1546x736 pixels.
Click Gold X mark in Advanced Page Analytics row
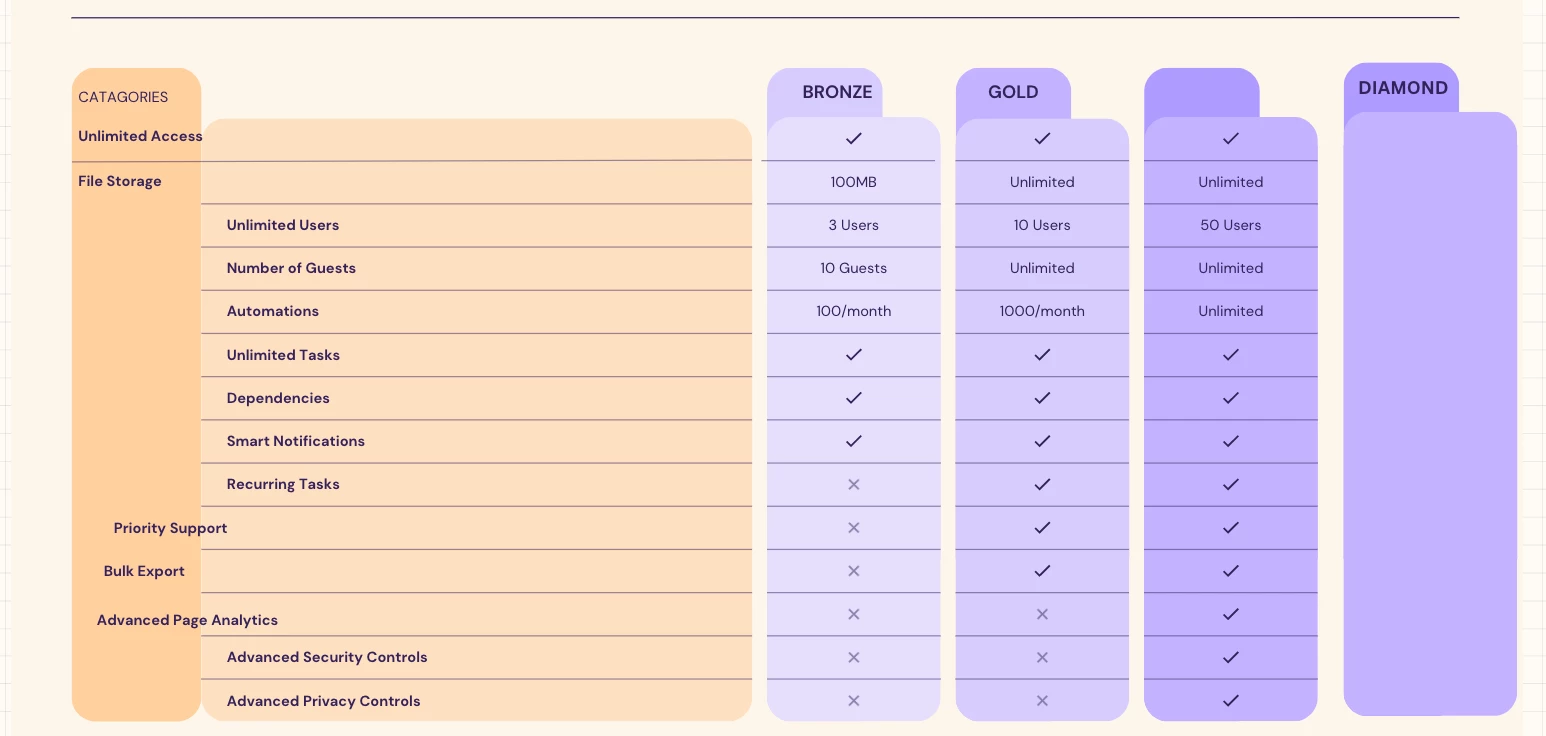coord(1042,614)
